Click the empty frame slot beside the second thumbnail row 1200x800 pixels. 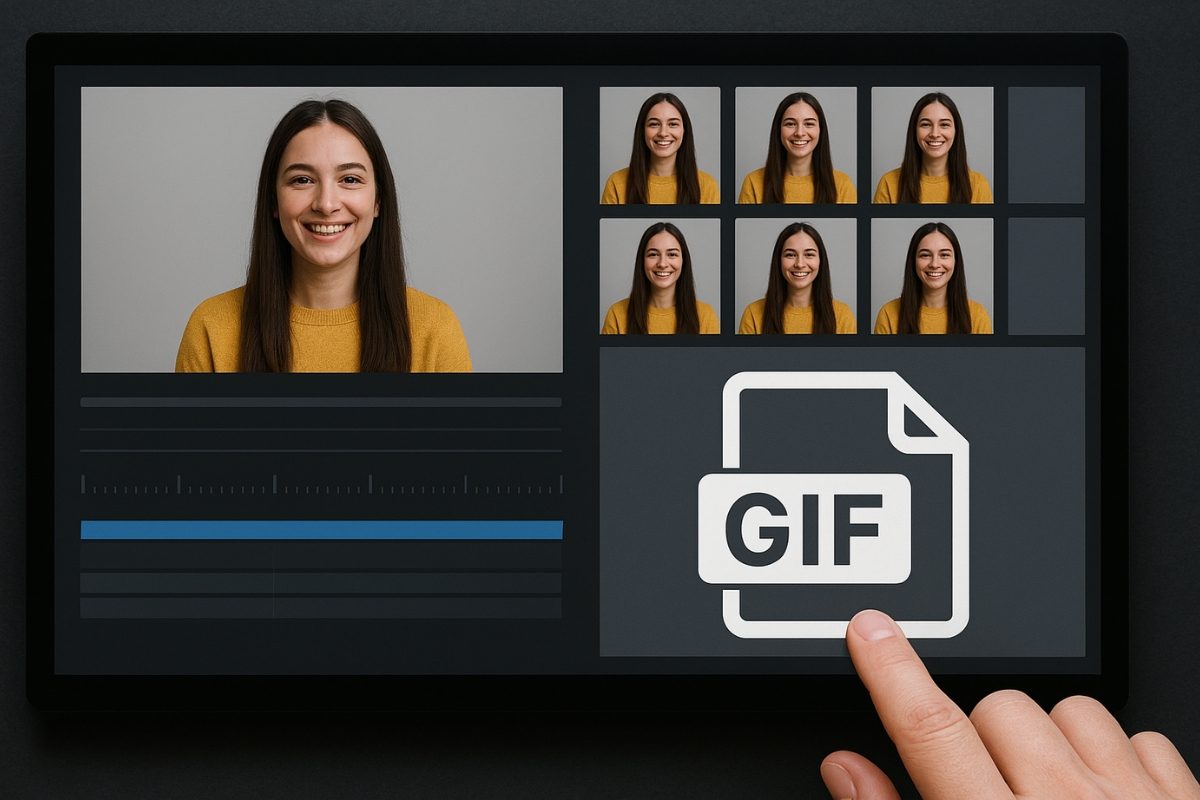click(1046, 272)
